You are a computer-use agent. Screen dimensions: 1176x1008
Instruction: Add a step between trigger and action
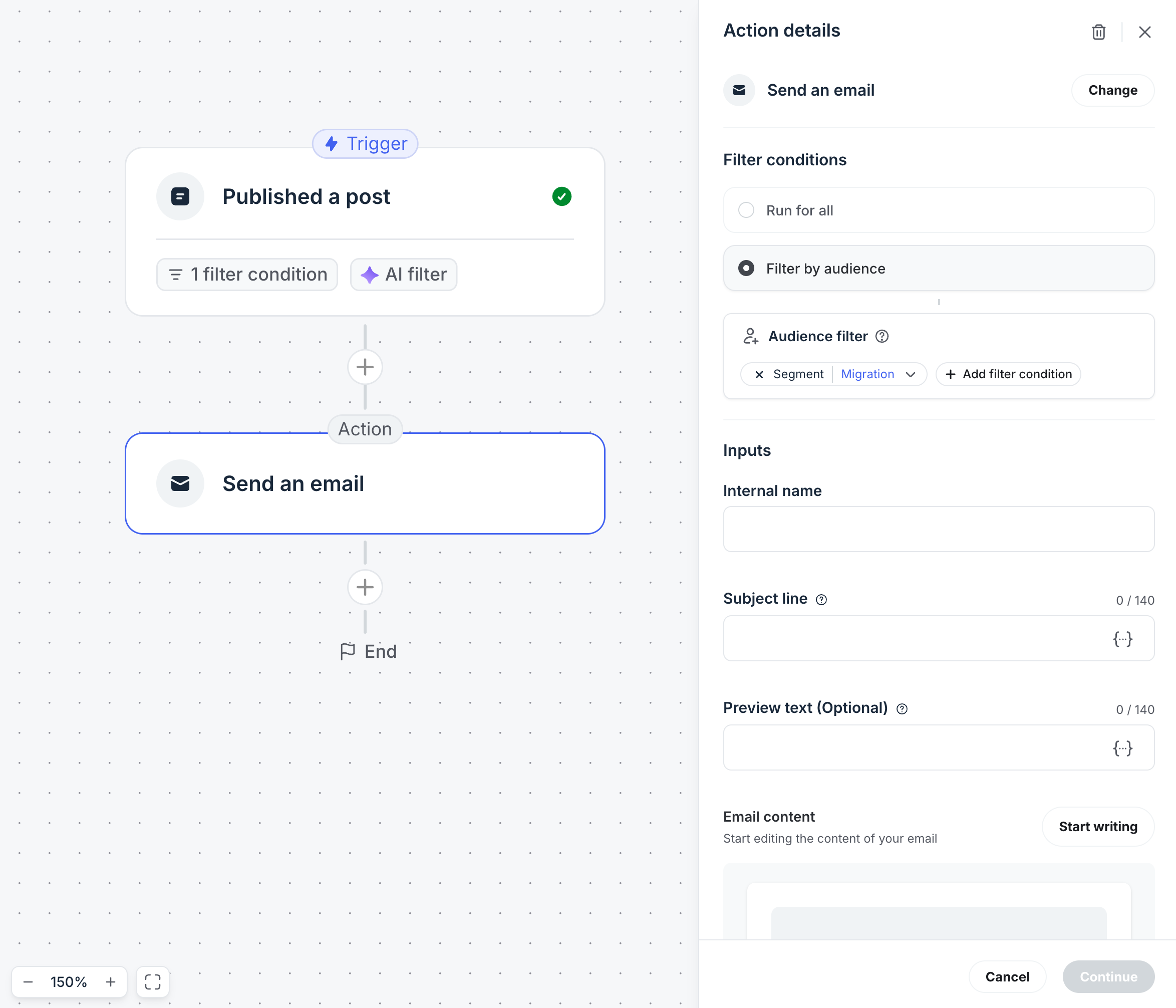click(365, 367)
